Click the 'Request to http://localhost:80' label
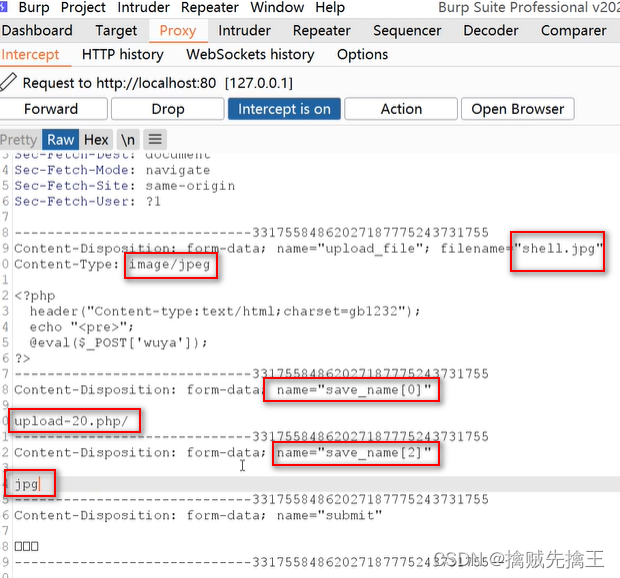The height and width of the screenshot is (578, 620). [x=119, y=83]
